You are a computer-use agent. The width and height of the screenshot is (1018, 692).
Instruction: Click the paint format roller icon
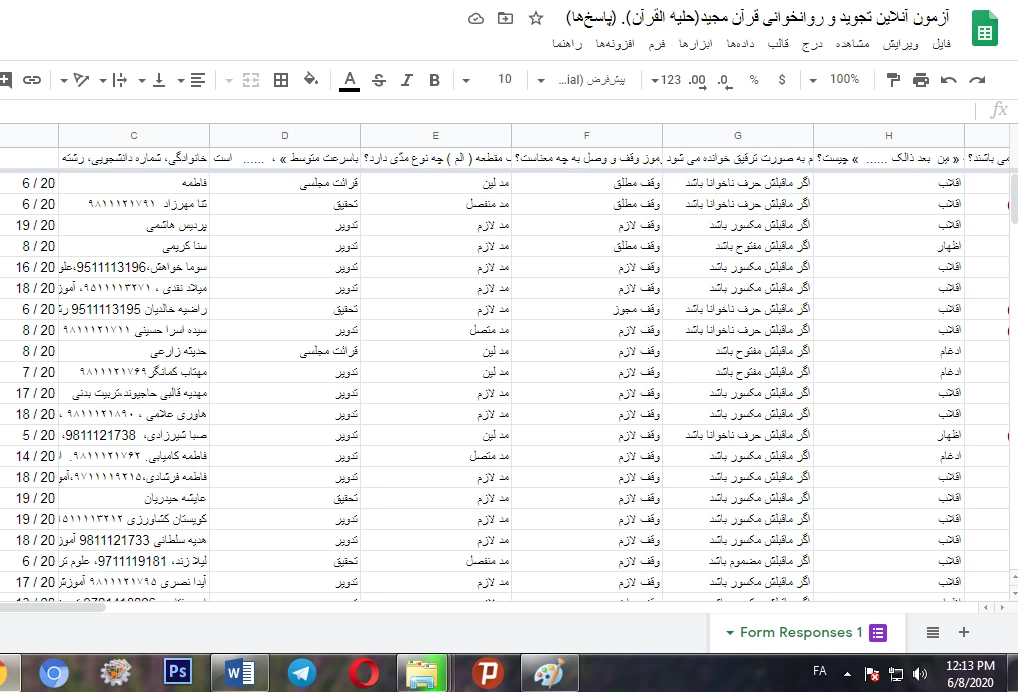click(893, 80)
